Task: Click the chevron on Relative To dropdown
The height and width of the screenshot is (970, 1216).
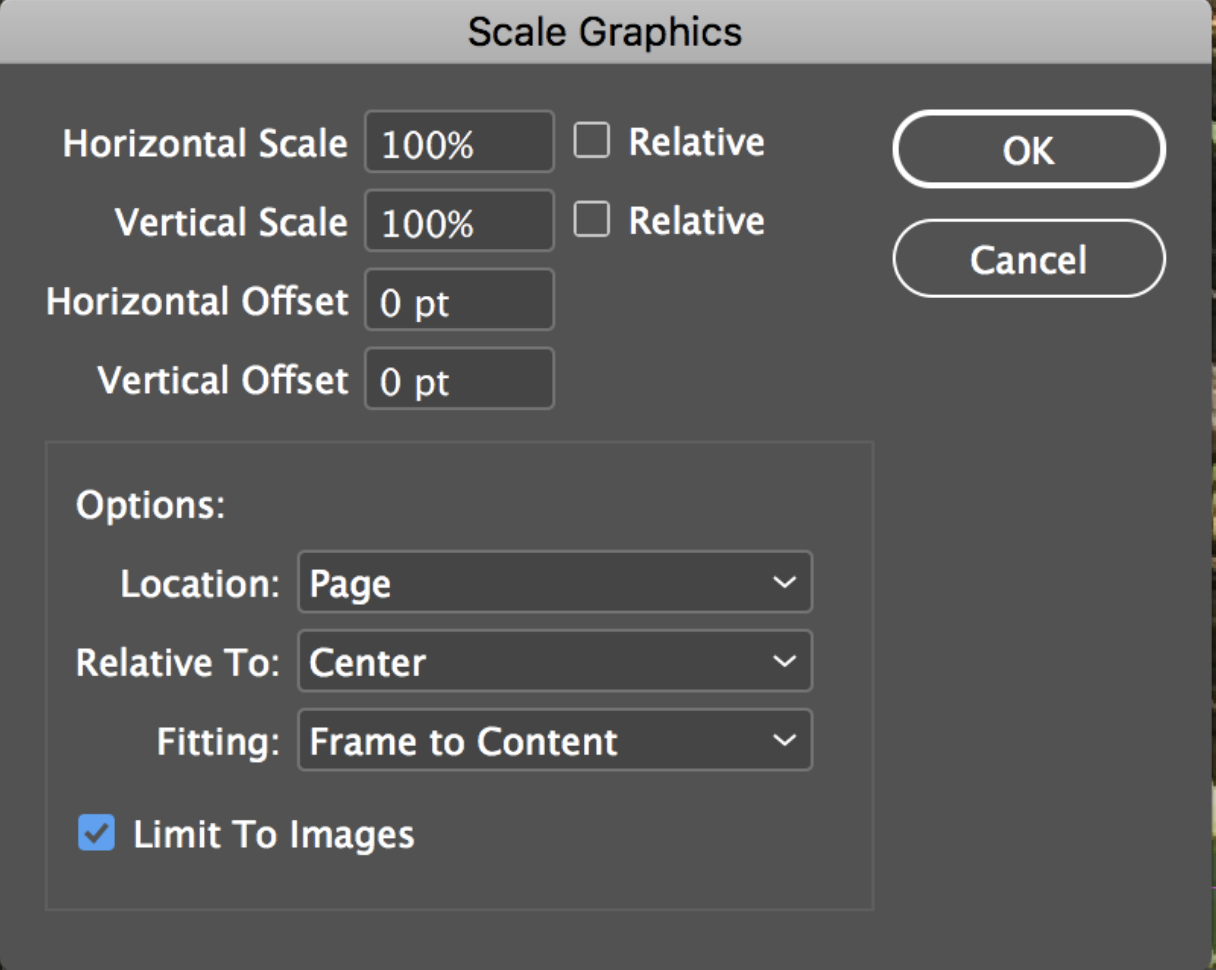Action: point(785,661)
